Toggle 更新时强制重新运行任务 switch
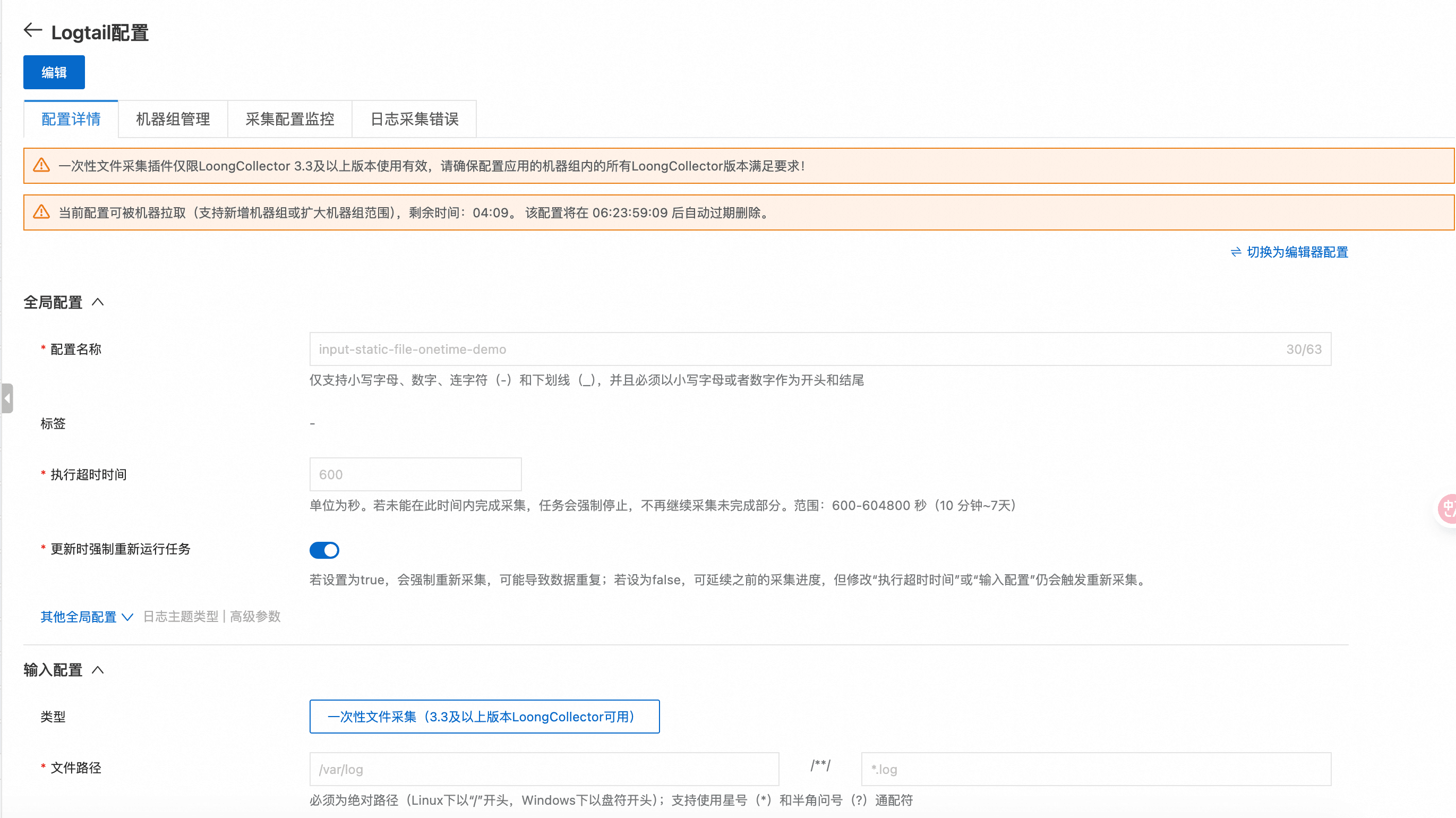The width and height of the screenshot is (1456, 818). coord(324,550)
